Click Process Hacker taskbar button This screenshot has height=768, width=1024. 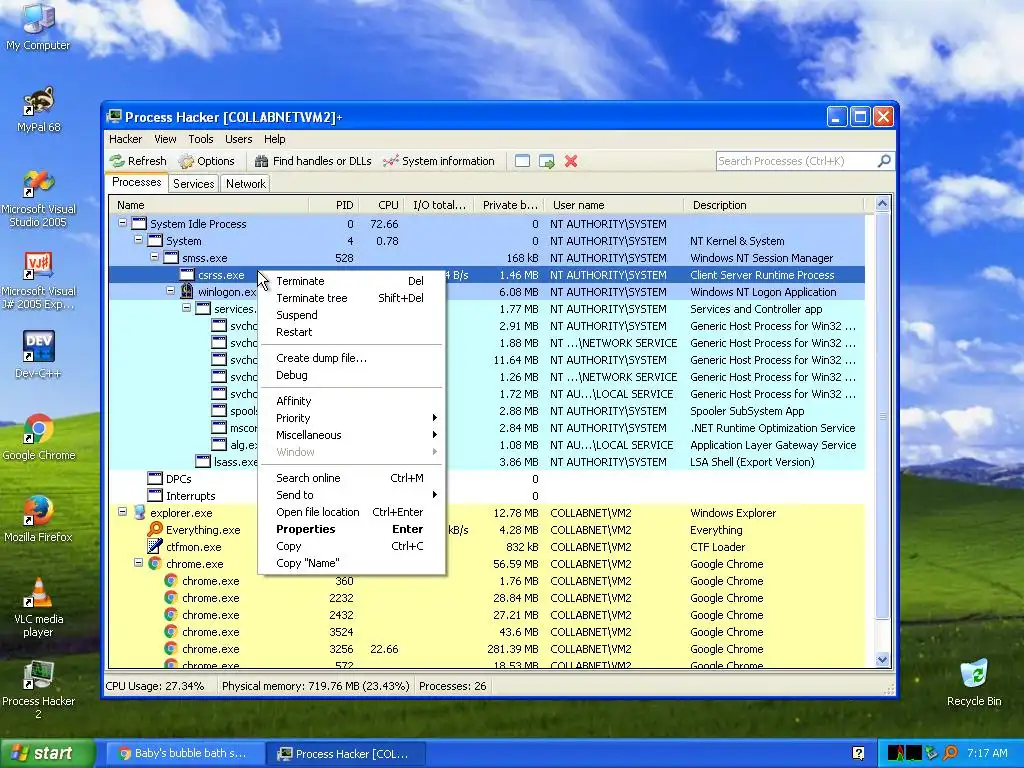[345, 753]
